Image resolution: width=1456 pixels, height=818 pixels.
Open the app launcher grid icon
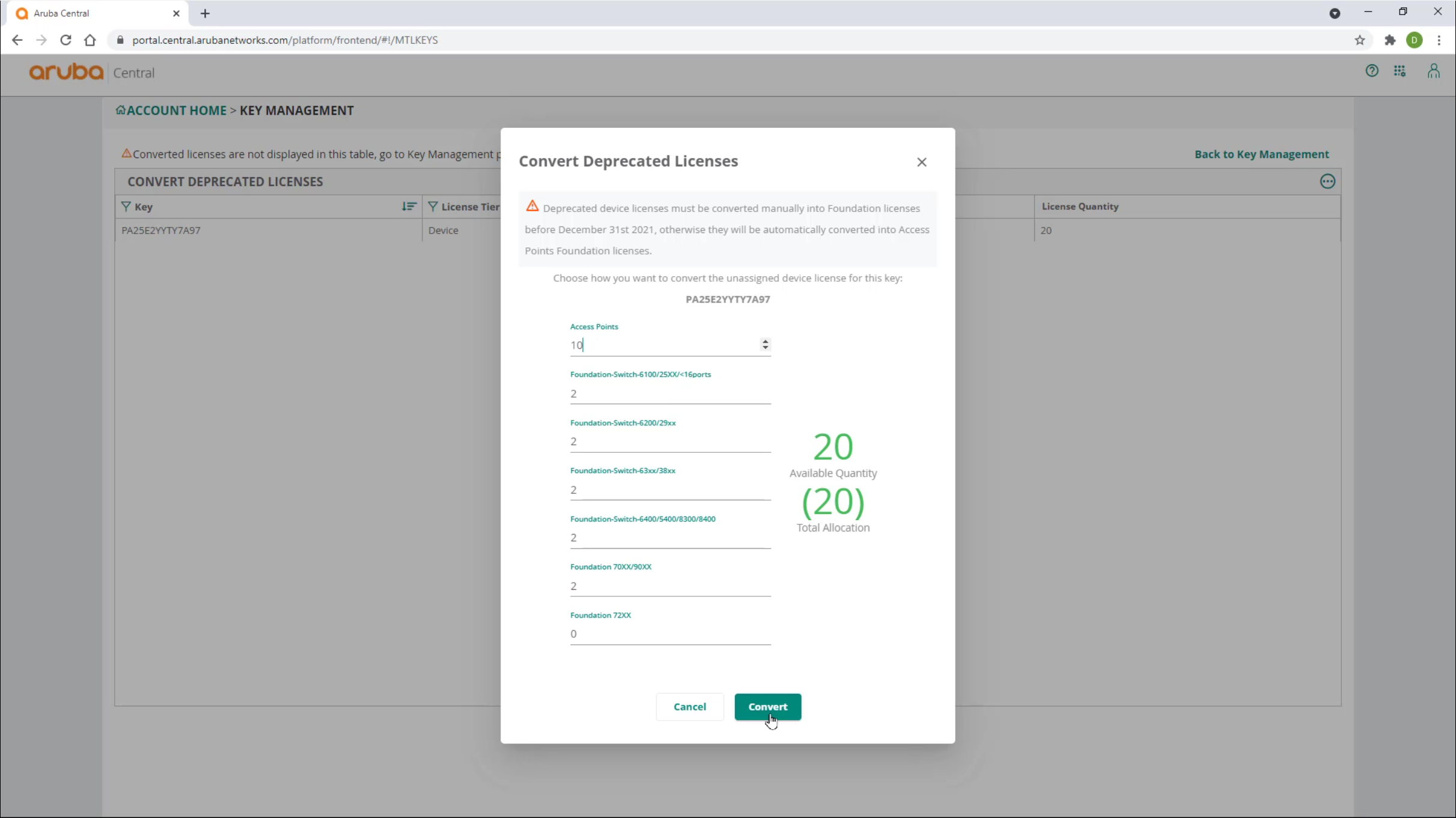point(1400,71)
